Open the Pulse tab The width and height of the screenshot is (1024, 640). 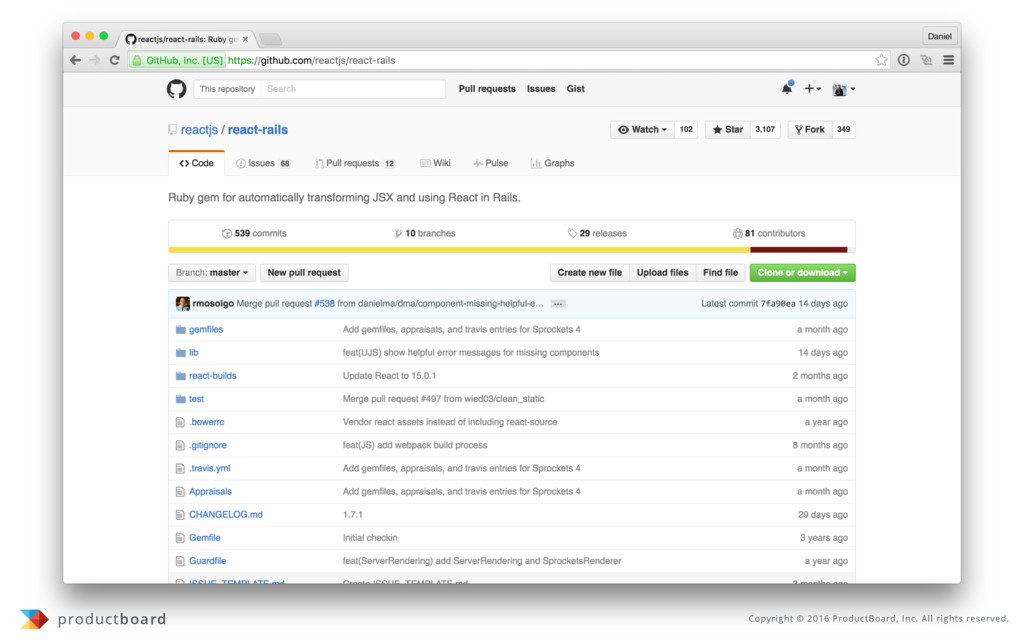(490, 163)
